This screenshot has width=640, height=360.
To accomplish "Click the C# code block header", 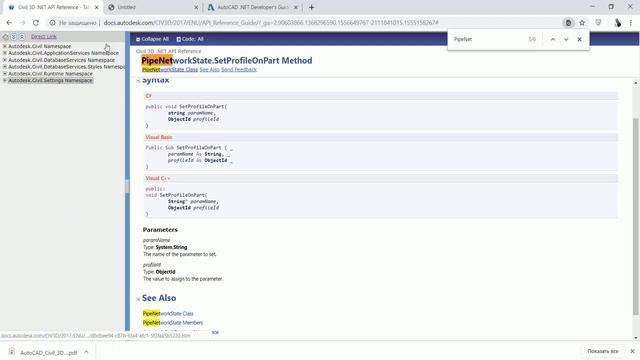I will tap(381, 96).
